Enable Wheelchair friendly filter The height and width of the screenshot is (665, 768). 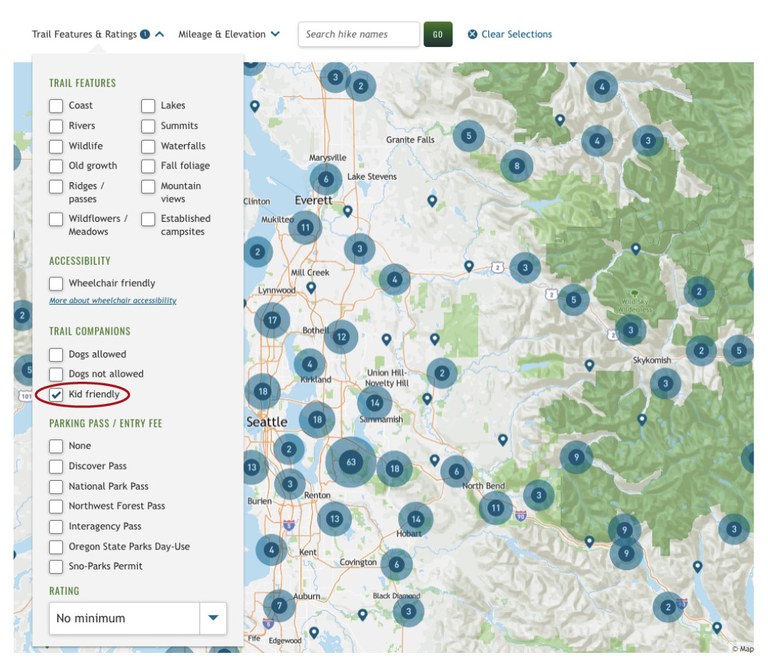pyautogui.click(x=56, y=284)
